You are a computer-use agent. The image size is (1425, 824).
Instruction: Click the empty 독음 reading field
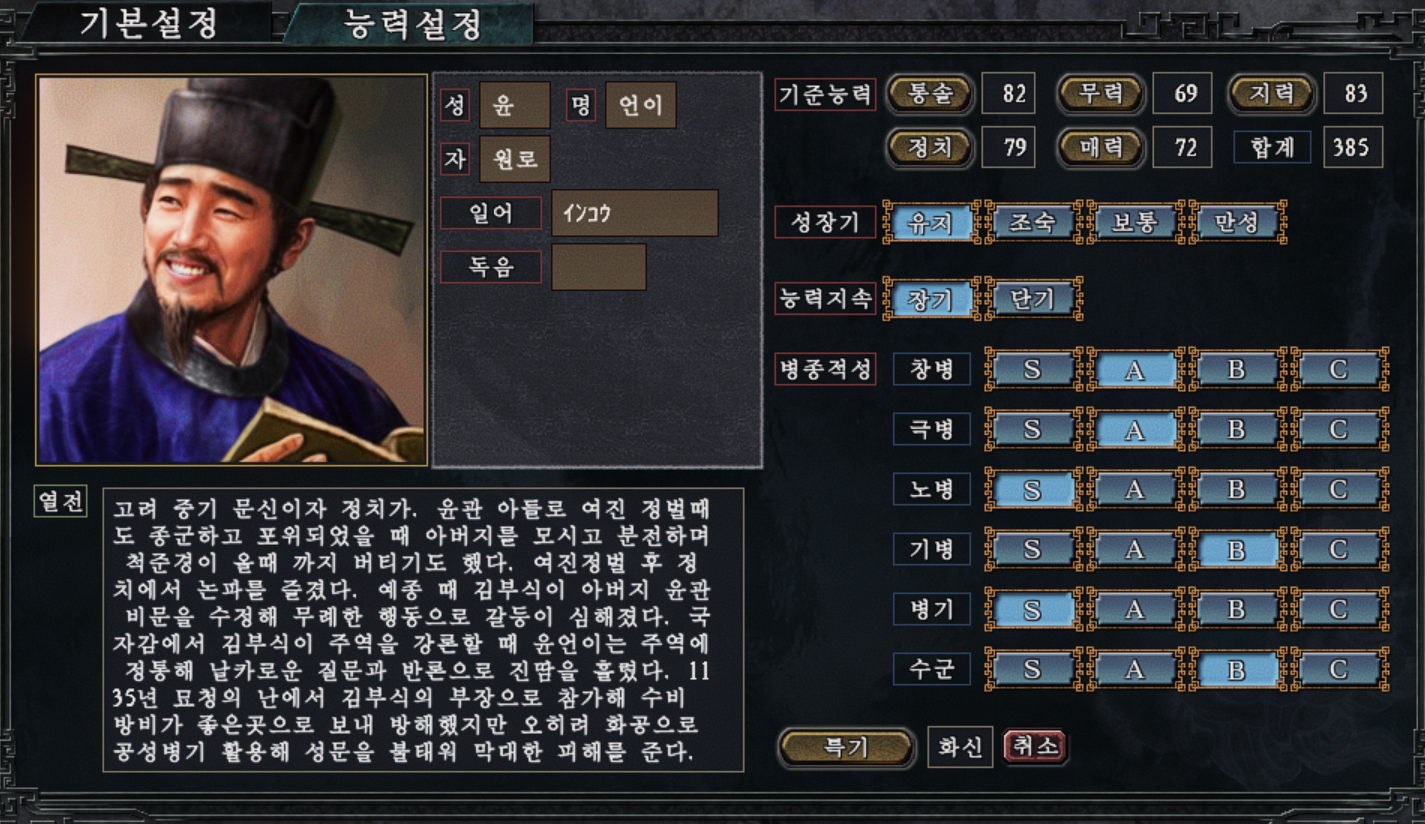pyautogui.click(x=599, y=267)
